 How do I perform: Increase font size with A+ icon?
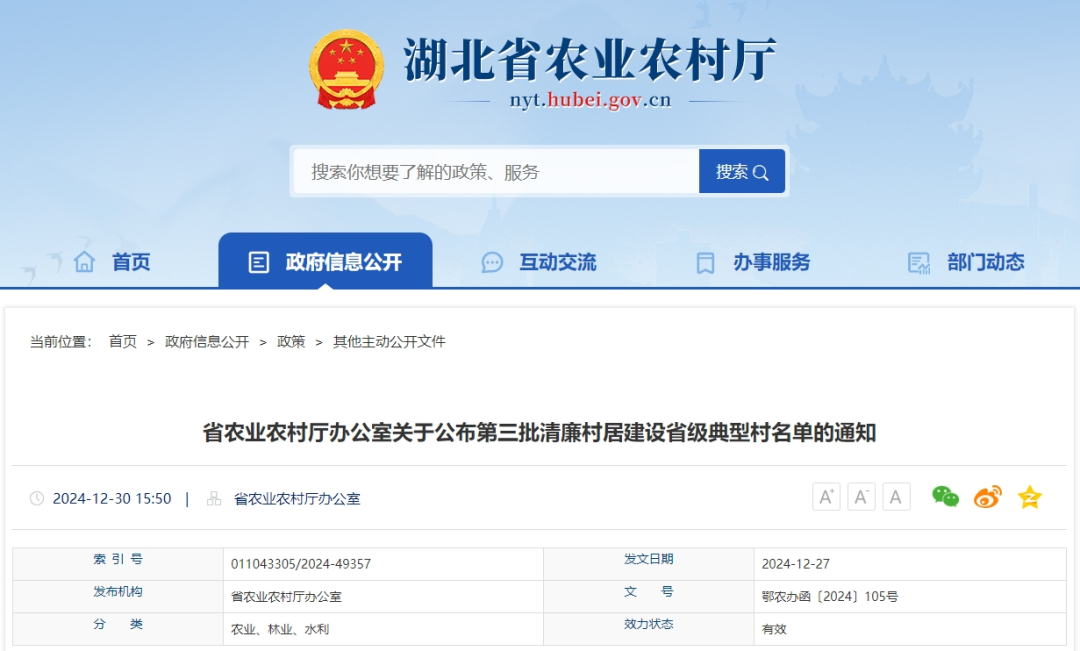pyautogui.click(x=826, y=497)
